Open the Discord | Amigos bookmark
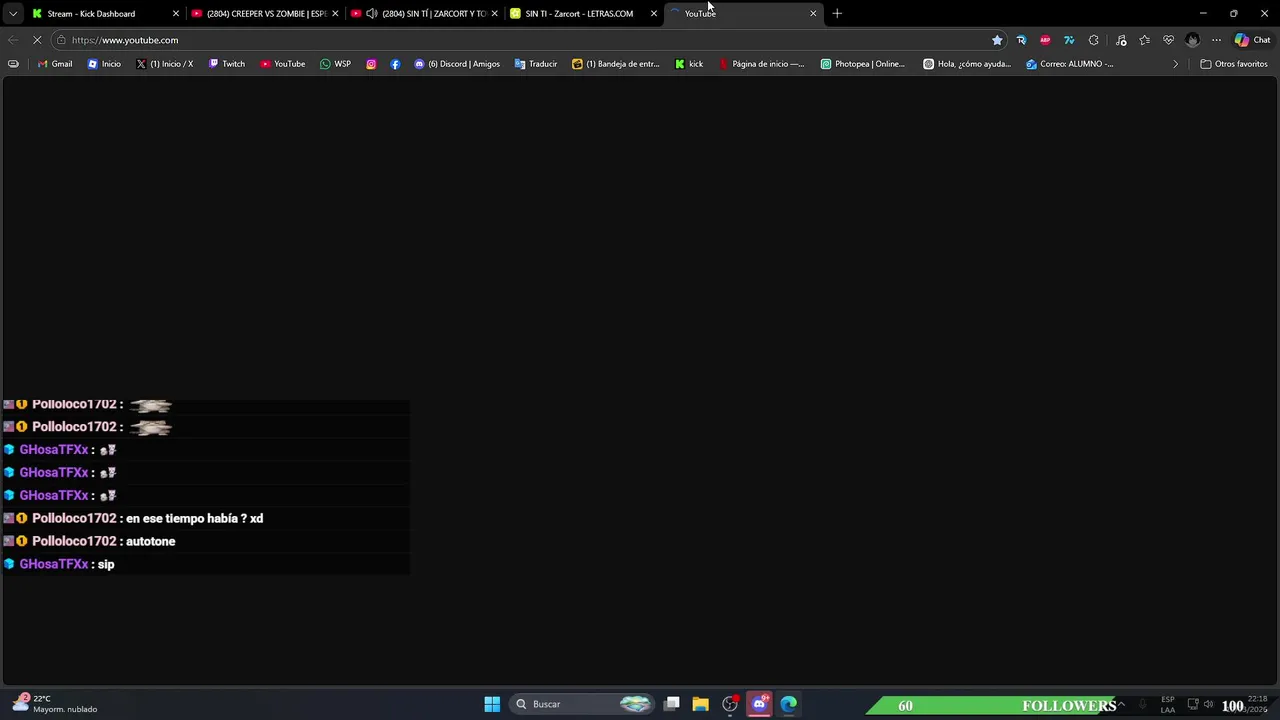The image size is (1280, 720). [457, 64]
